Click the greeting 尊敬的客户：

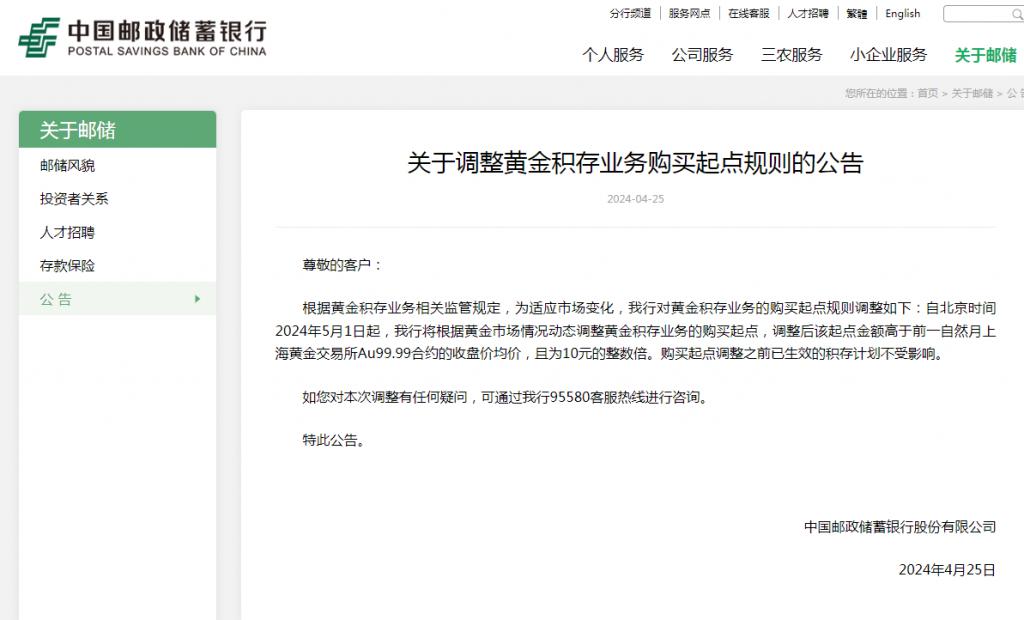click(x=342, y=265)
